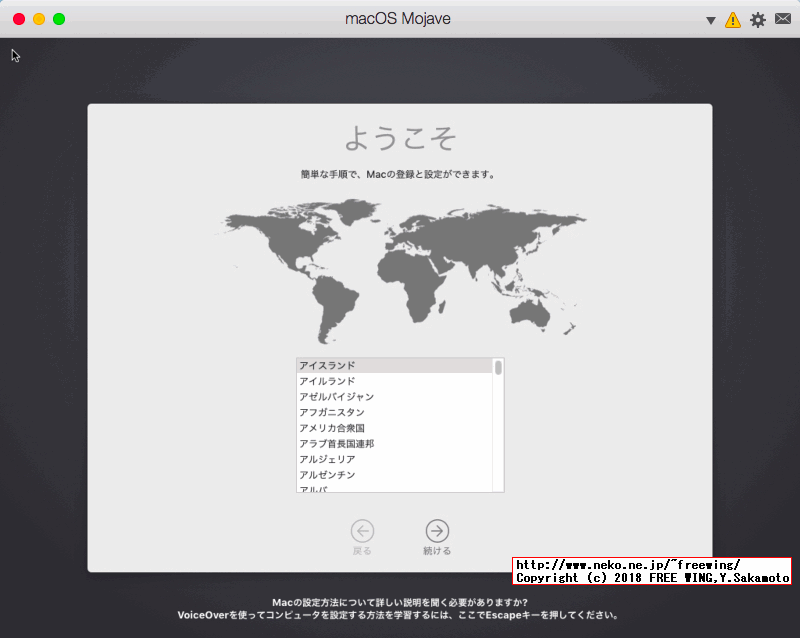Click the green zoom window button
Viewport: 800px width, 638px height.
click(x=58, y=18)
